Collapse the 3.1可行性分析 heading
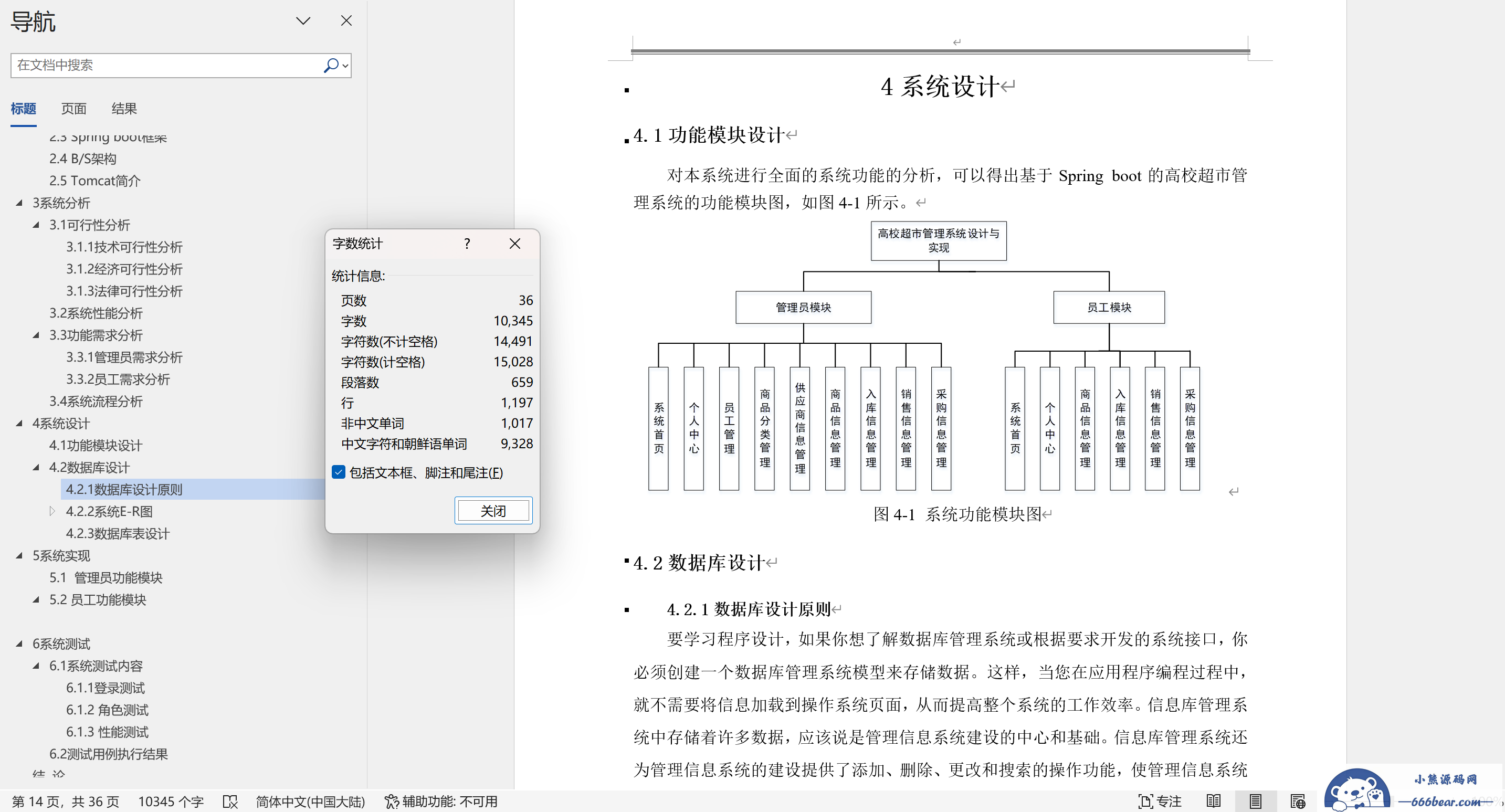Screen dimensions: 1505x812 point(36,225)
